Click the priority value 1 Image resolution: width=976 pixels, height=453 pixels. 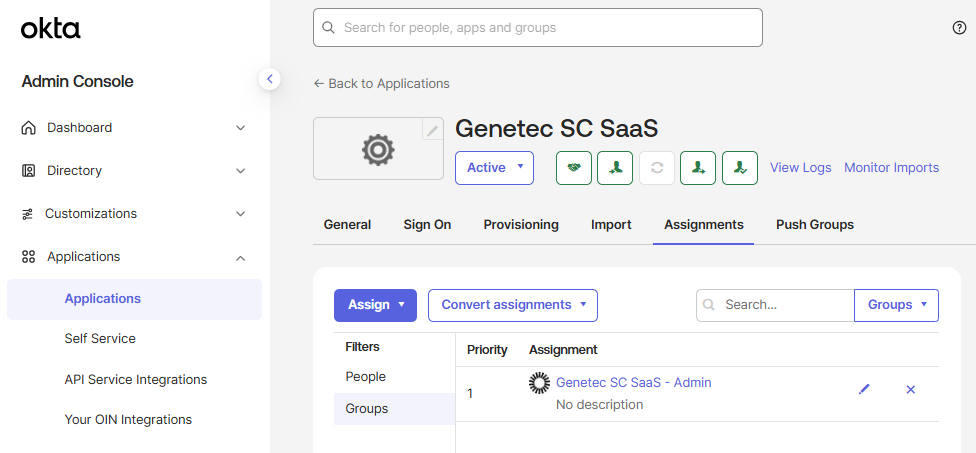pyautogui.click(x=470, y=394)
